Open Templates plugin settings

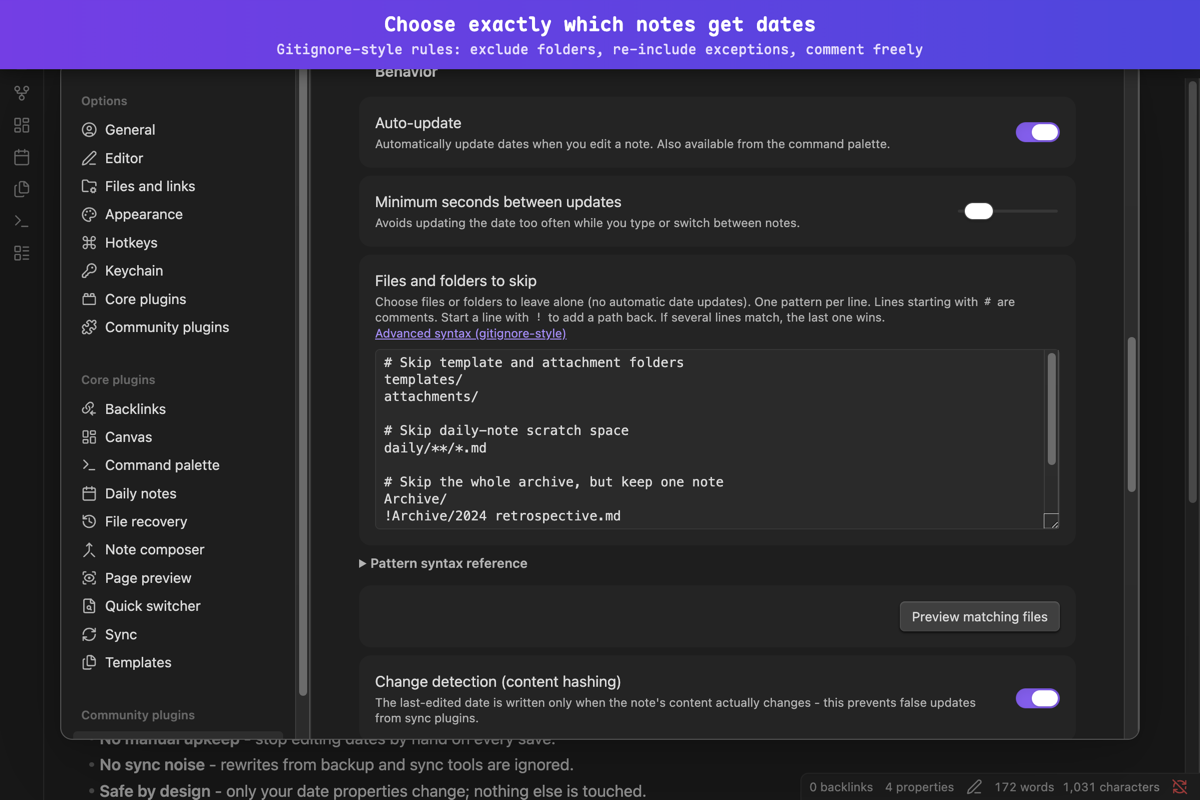pos(138,662)
